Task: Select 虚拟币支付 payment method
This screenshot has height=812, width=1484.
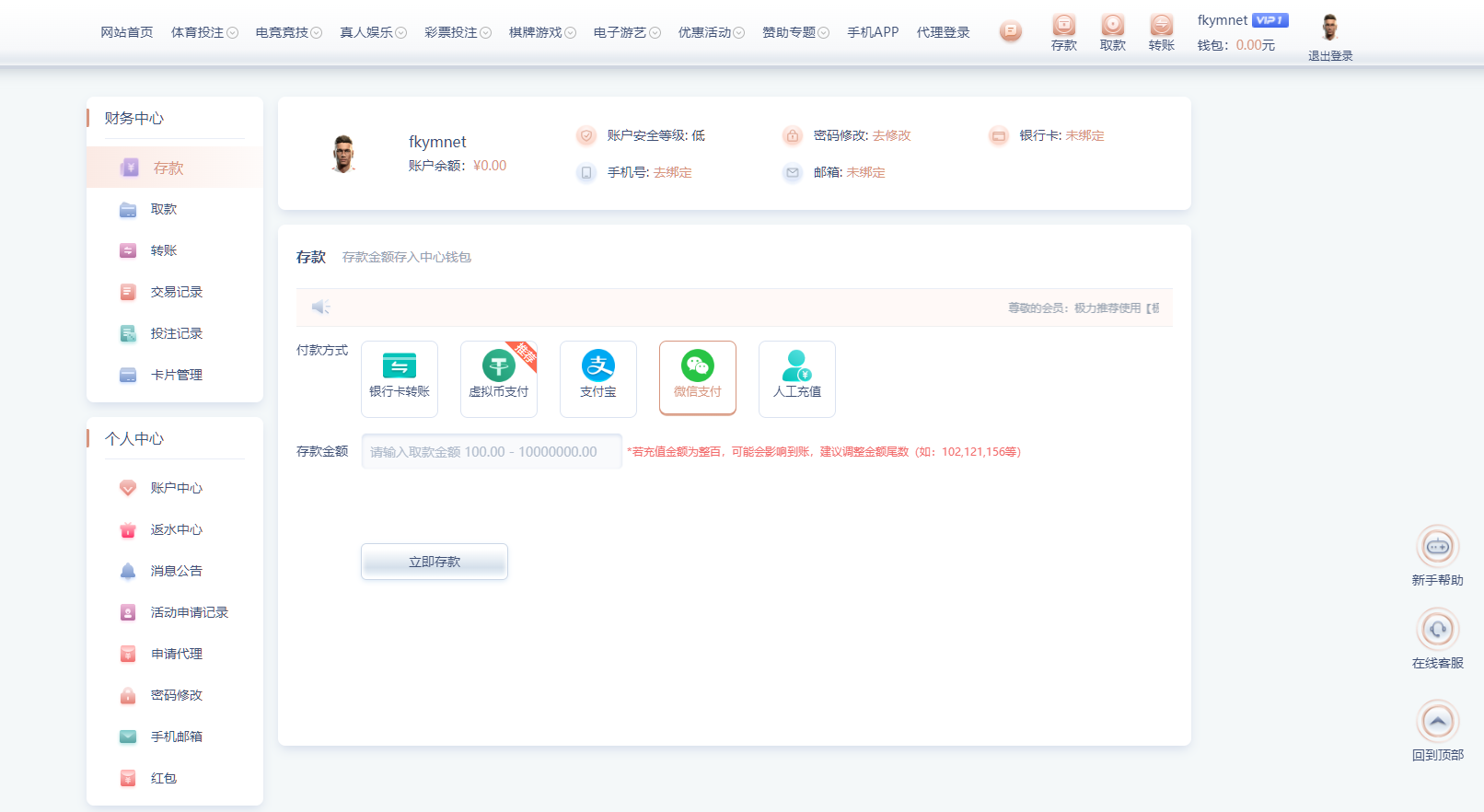Action: pyautogui.click(x=499, y=378)
